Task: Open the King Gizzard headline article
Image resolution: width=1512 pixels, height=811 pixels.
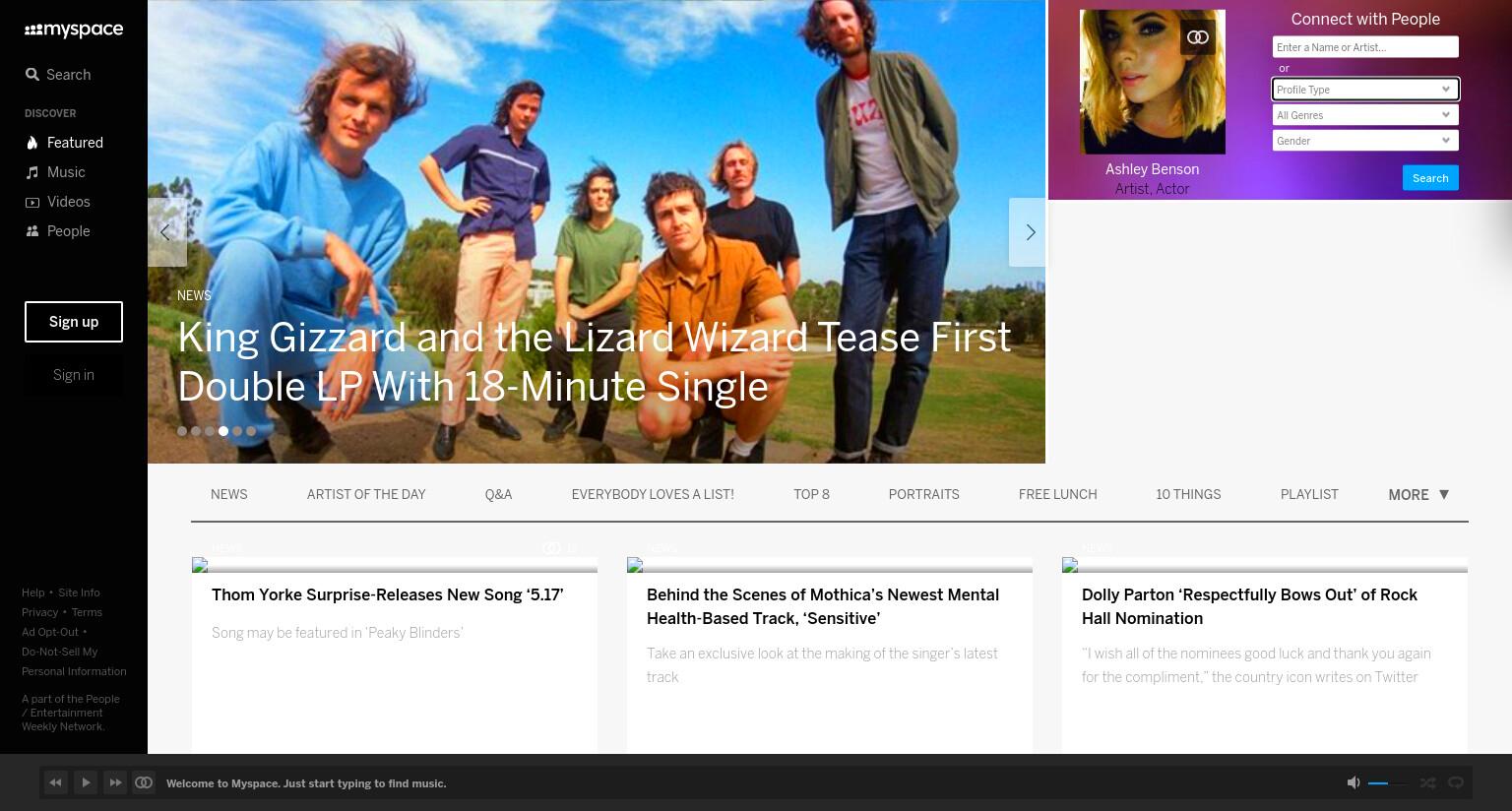Action: [594, 362]
